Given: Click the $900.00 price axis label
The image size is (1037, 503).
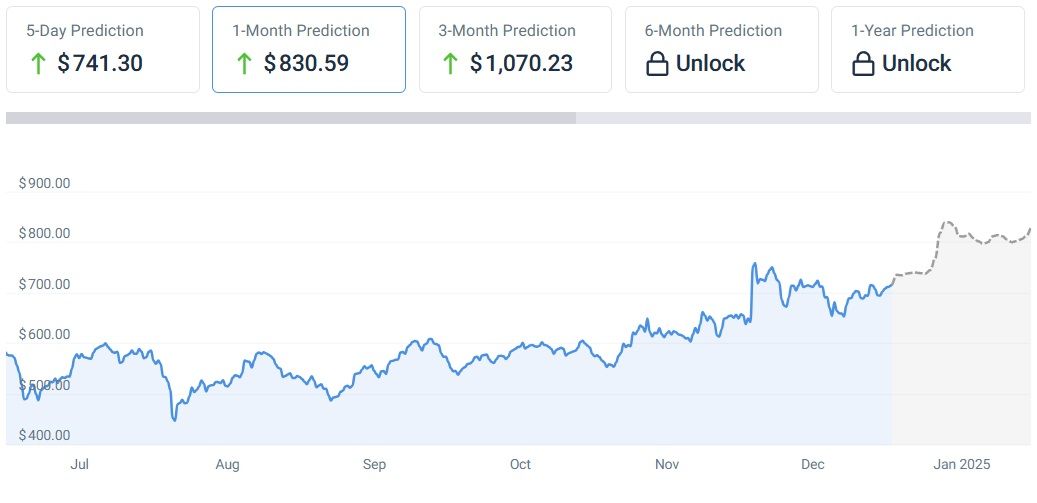Looking at the screenshot, I should pyautogui.click(x=44, y=183).
